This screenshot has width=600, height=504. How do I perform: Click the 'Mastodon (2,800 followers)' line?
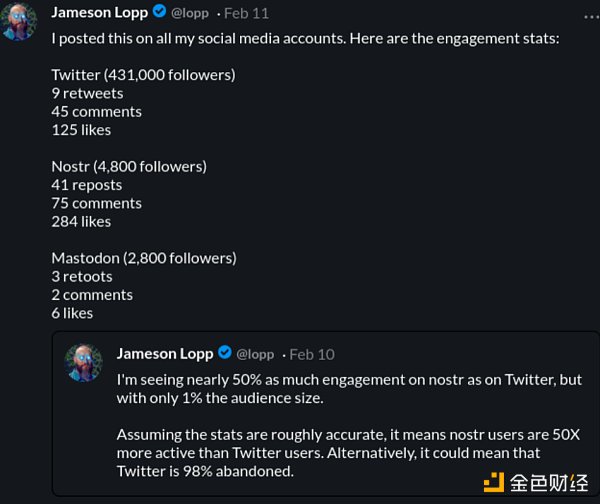[x=144, y=258]
